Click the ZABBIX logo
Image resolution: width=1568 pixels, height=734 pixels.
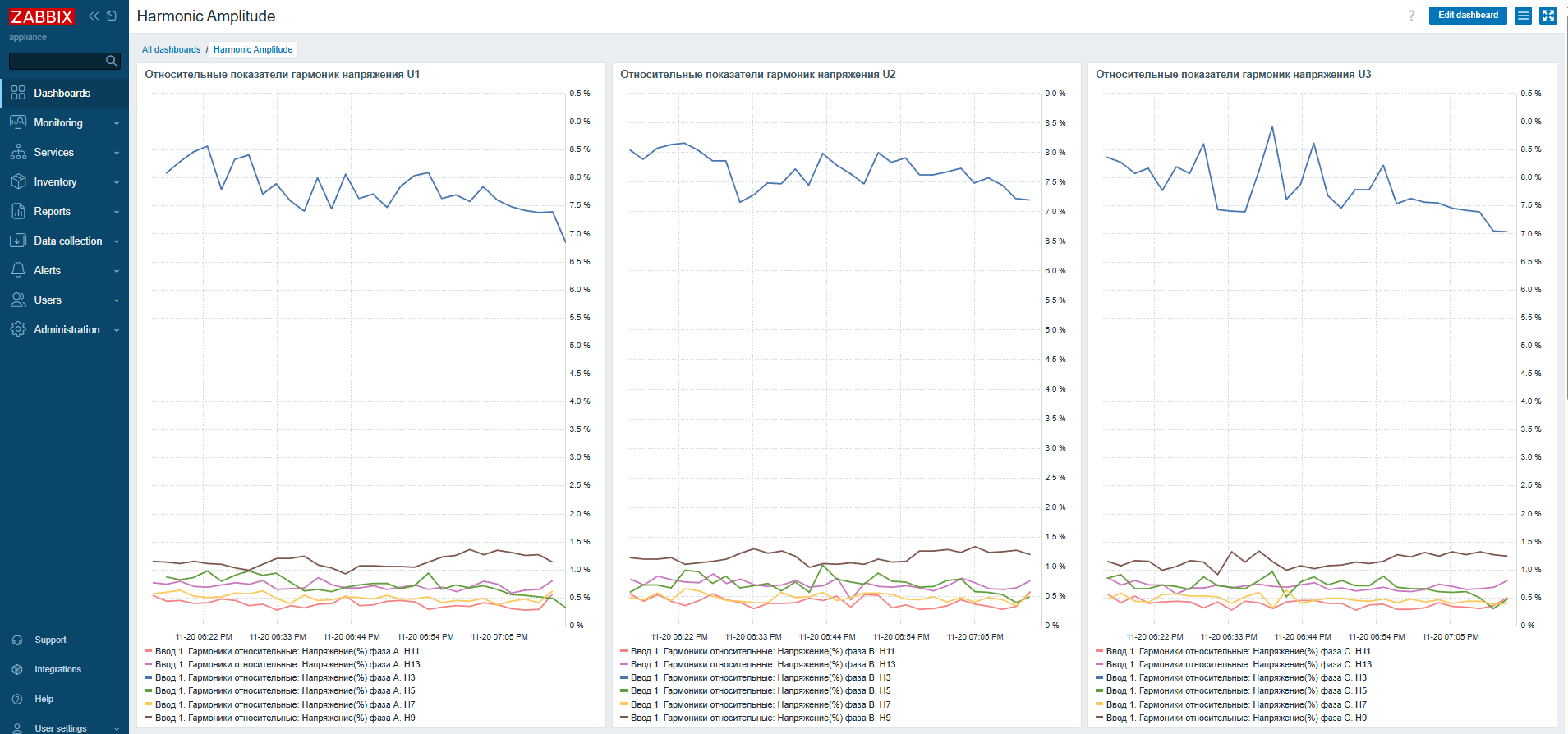click(x=42, y=16)
